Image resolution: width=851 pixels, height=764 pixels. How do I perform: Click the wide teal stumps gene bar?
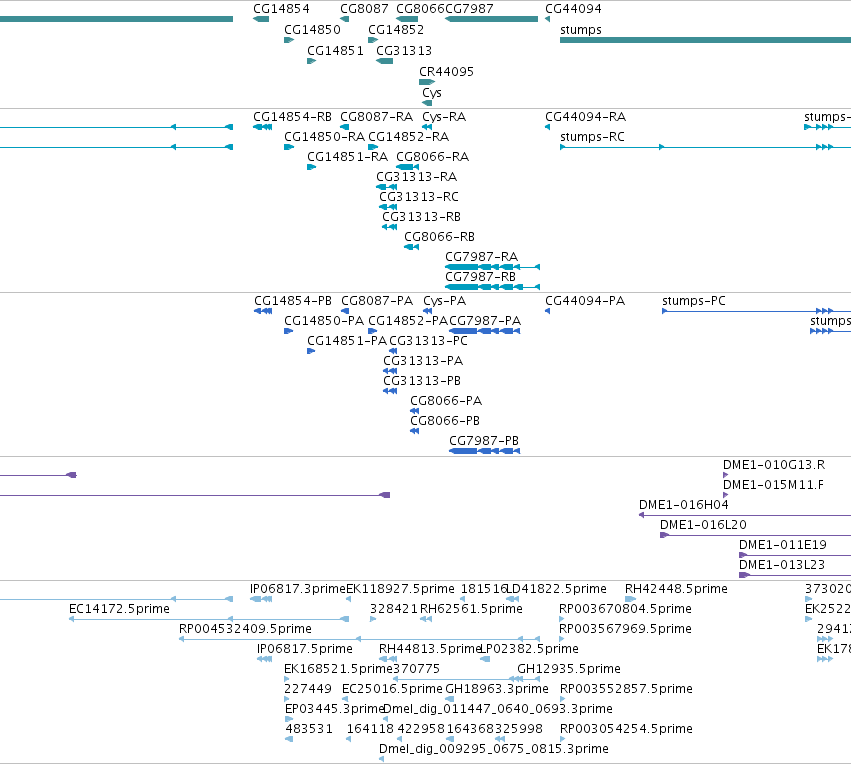pos(706,40)
